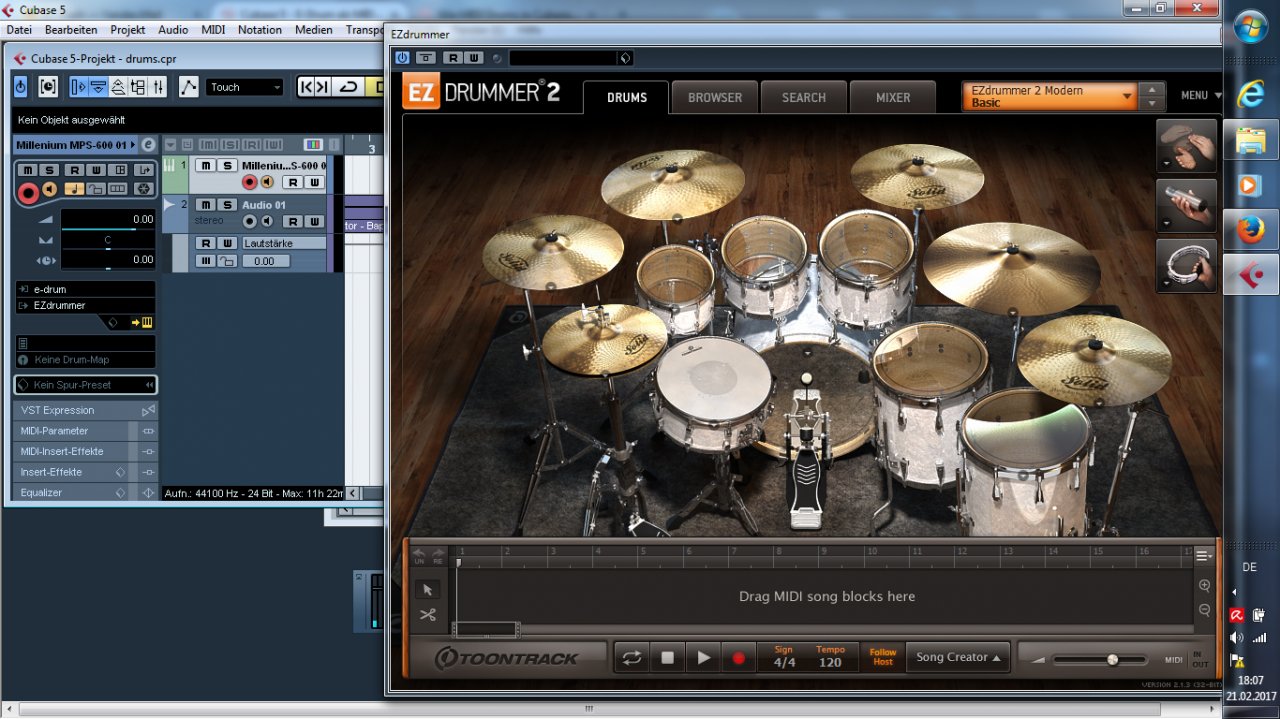Toggle delay compensation constraint button
The width and height of the screenshot is (1280, 719).
pos(47,87)
